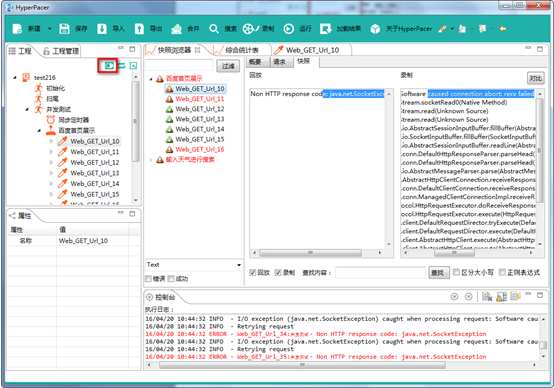Image resolution: width=554 pixels, height=388 pixels.
Task: Open the dropdown arrow beside the pencil icon
Action: click(452, 29)
